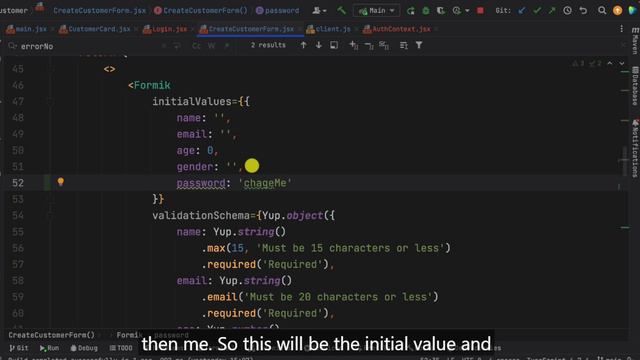Click the editor vertical scrollbar thumb
Screen dimensions: 640x360
tap(624, 162)
